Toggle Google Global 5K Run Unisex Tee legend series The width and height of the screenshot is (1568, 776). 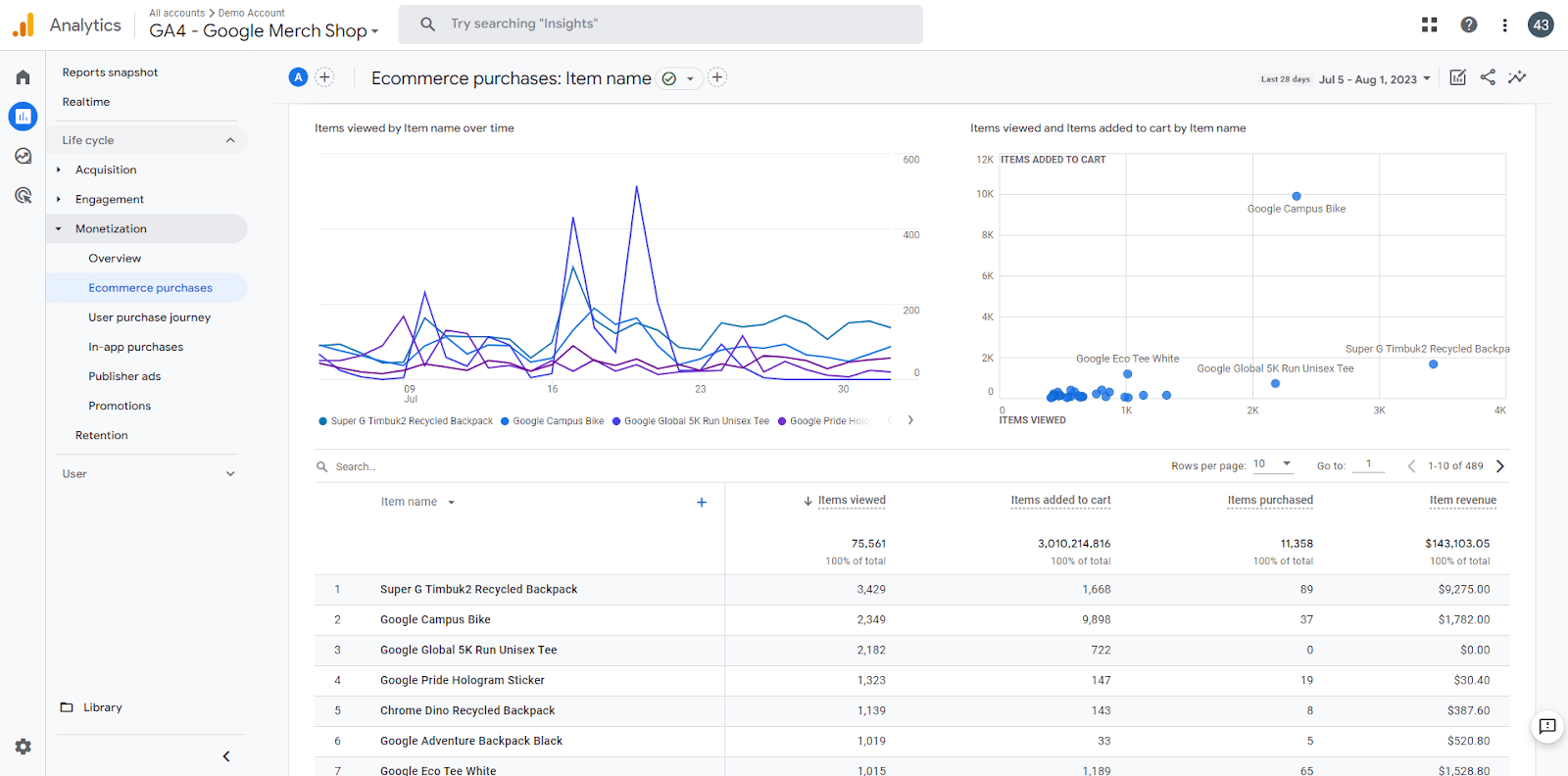click(691, 421)
